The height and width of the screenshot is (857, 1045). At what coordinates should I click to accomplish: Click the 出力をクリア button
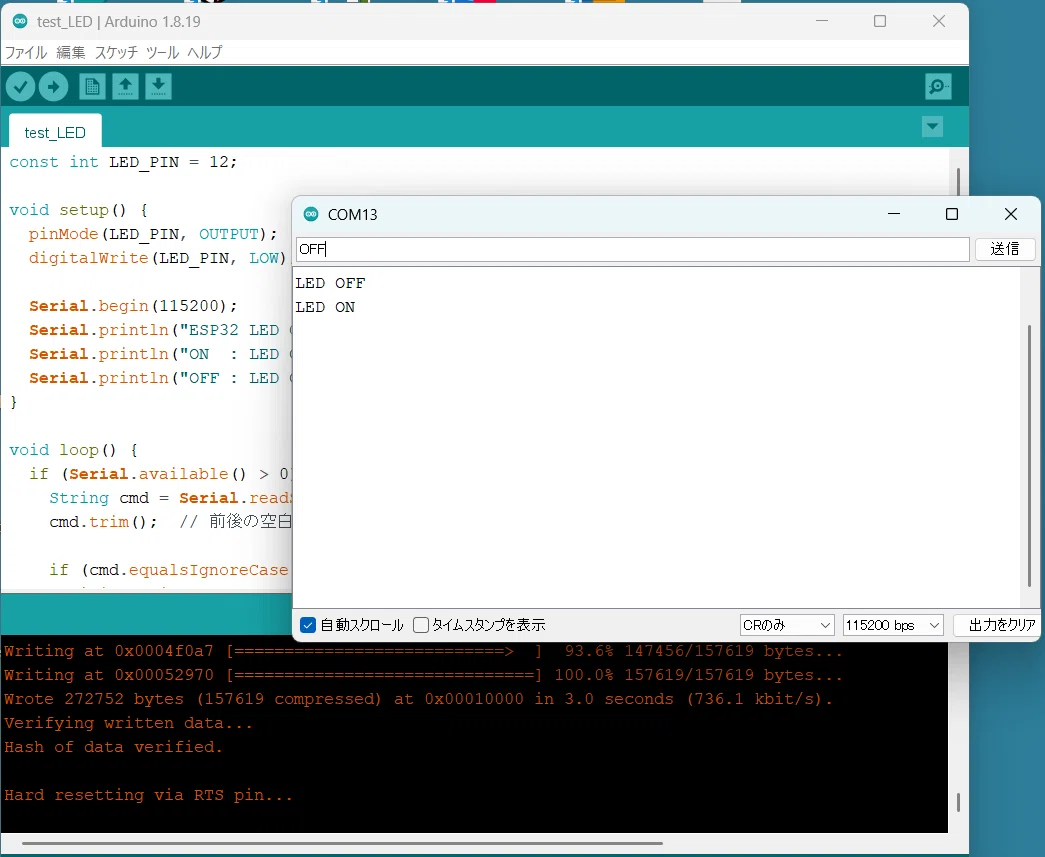998,625
